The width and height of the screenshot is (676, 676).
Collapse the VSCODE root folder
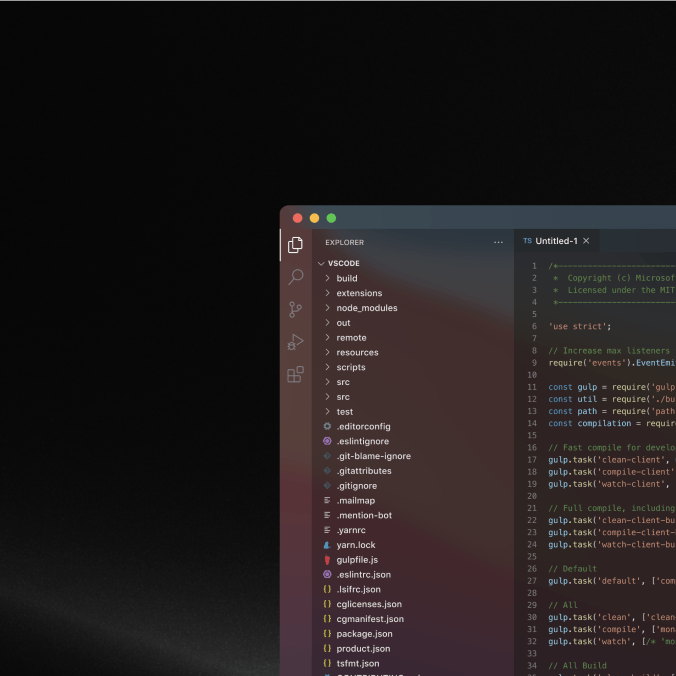321,264
